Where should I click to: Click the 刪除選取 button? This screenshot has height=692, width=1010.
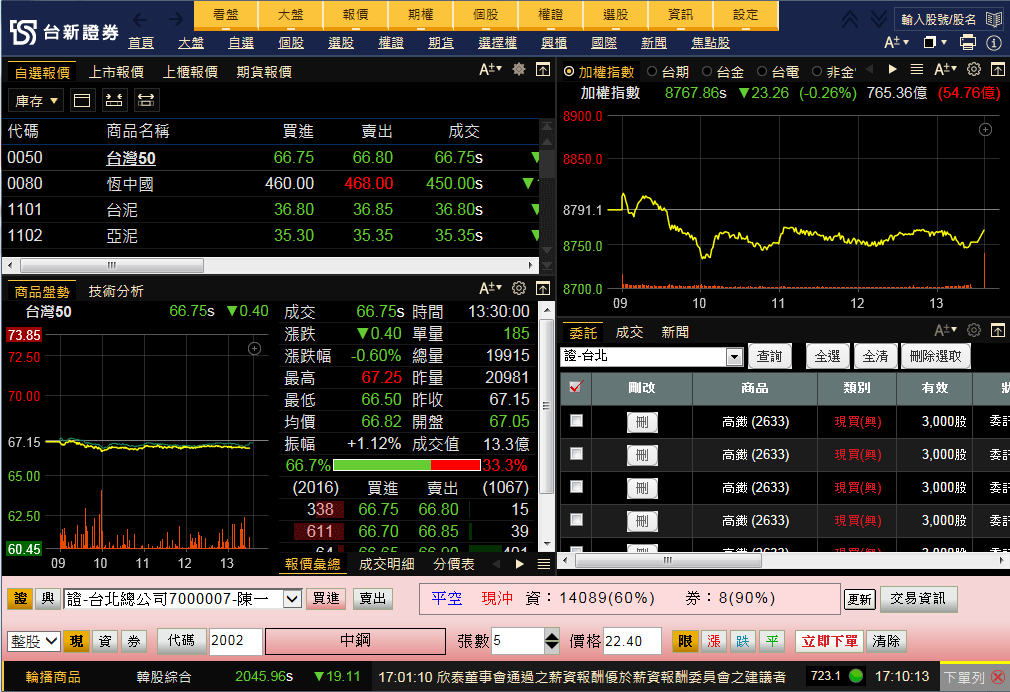(935, 356)
